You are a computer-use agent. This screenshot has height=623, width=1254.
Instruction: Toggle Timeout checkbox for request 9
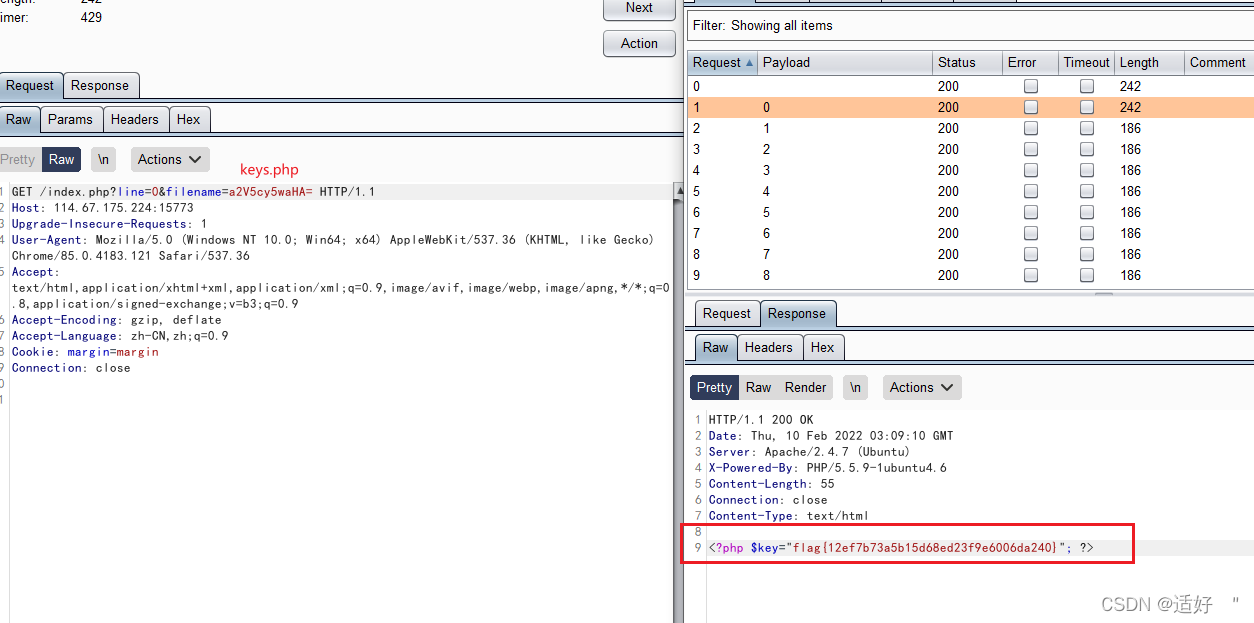point(1087,276)
